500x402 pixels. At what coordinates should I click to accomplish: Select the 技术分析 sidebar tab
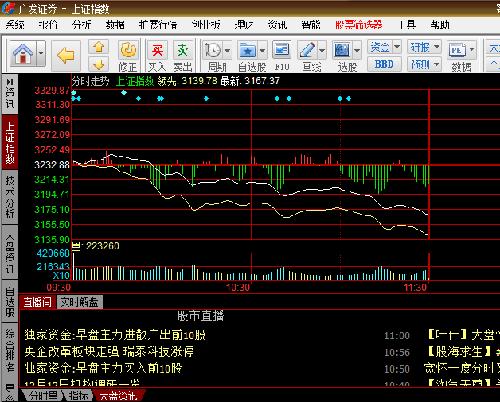tap(10, 197)
